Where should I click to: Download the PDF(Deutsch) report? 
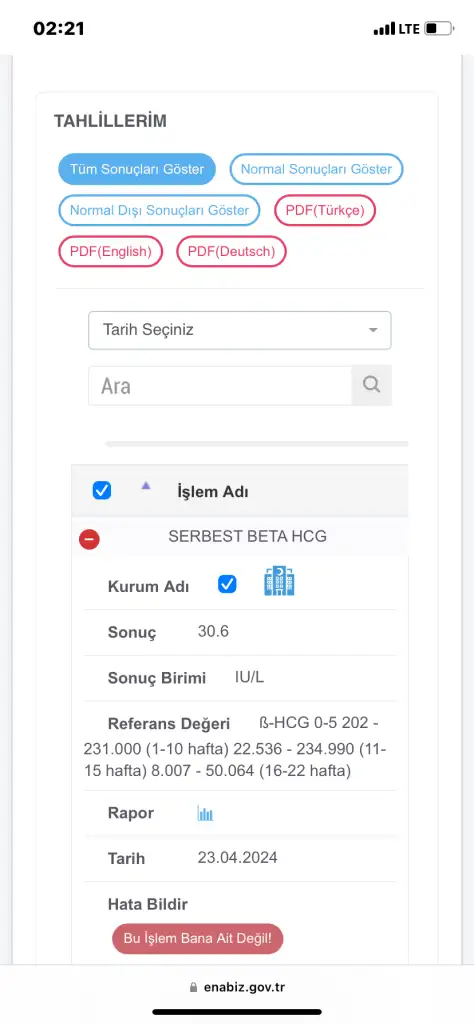pyautogui.click(x=231, y=251)
